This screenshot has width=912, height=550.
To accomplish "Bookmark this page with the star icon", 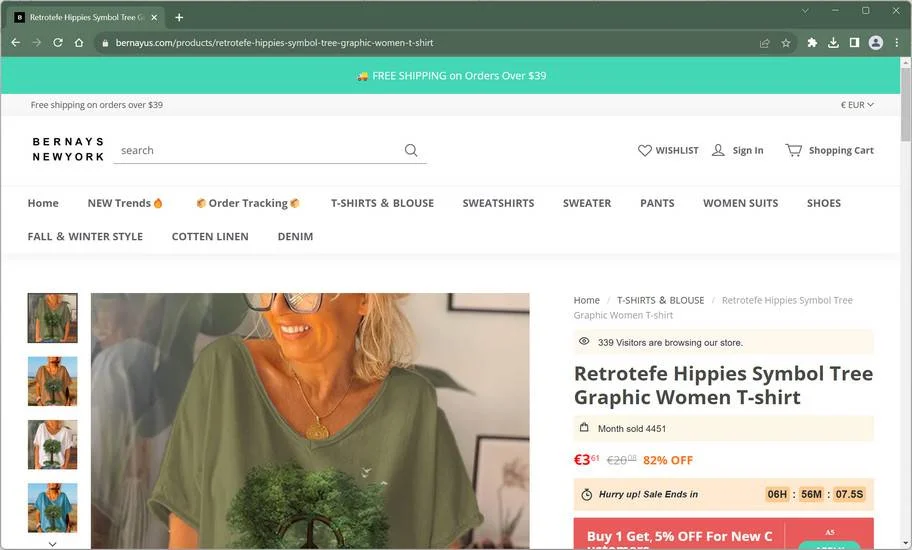I will [786, 43].
